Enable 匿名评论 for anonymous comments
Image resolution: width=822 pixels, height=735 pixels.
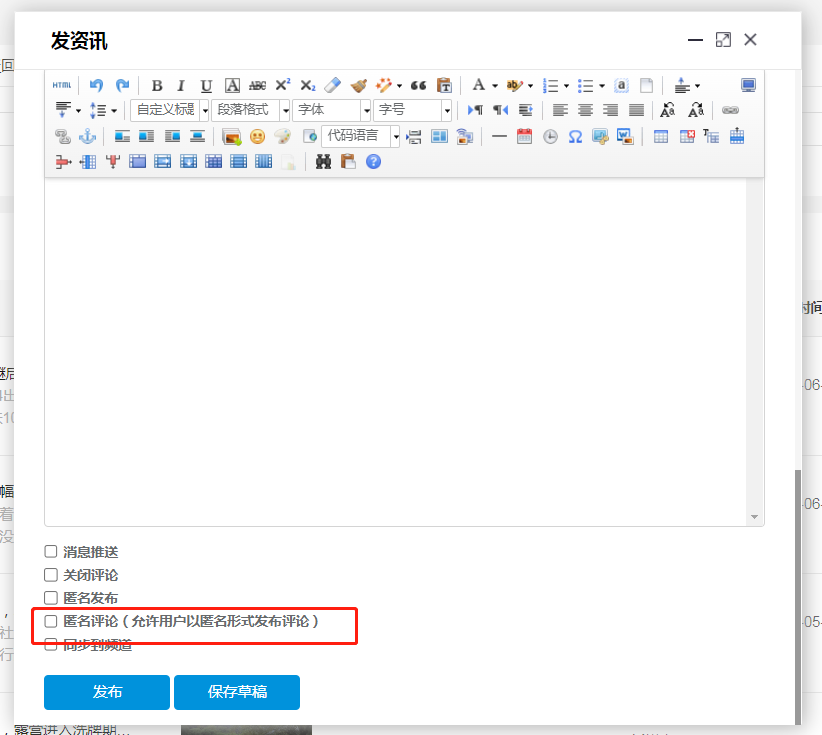click(x=50, y=621)
